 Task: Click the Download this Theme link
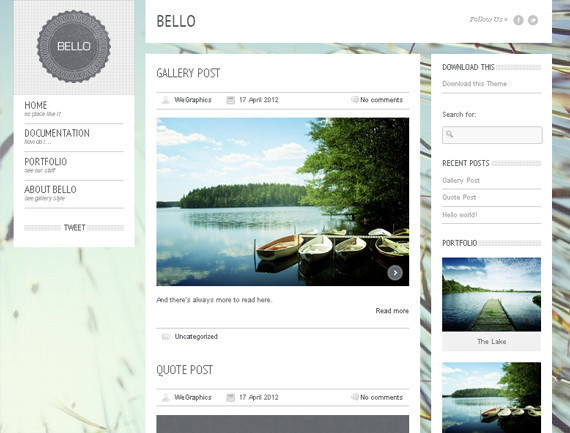click(x=474, y=84)
